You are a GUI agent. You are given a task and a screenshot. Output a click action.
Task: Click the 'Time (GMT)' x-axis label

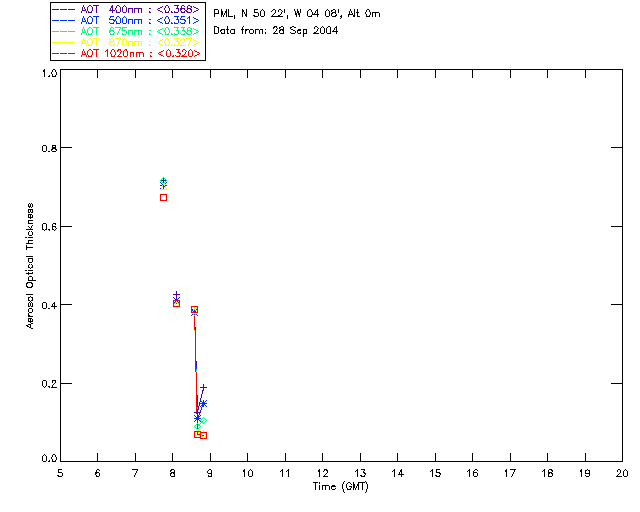341,486
